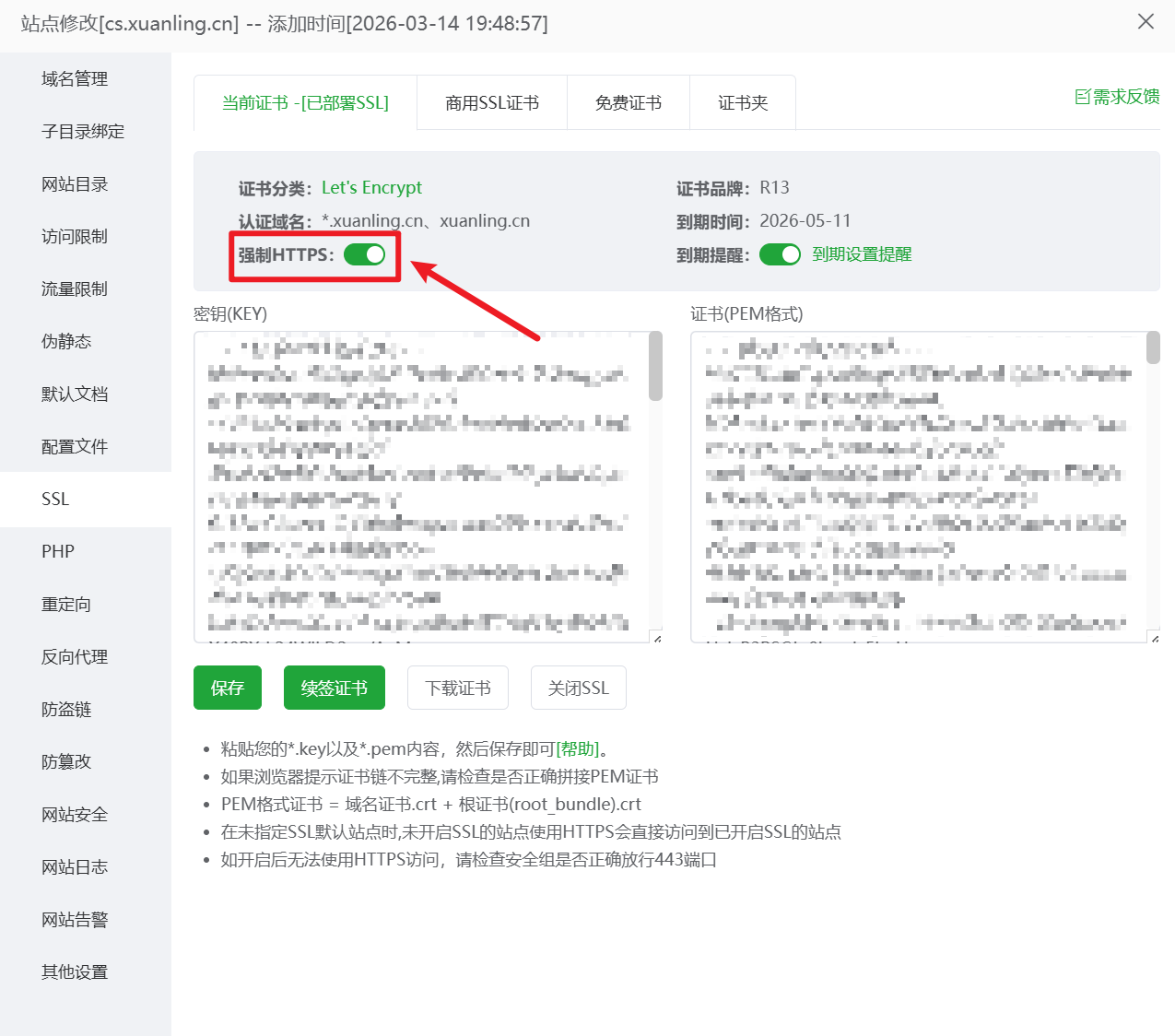Open 域名管理 in the sidebar
The width and height of the screenshot is (1175, 1036).
[75, 78]
